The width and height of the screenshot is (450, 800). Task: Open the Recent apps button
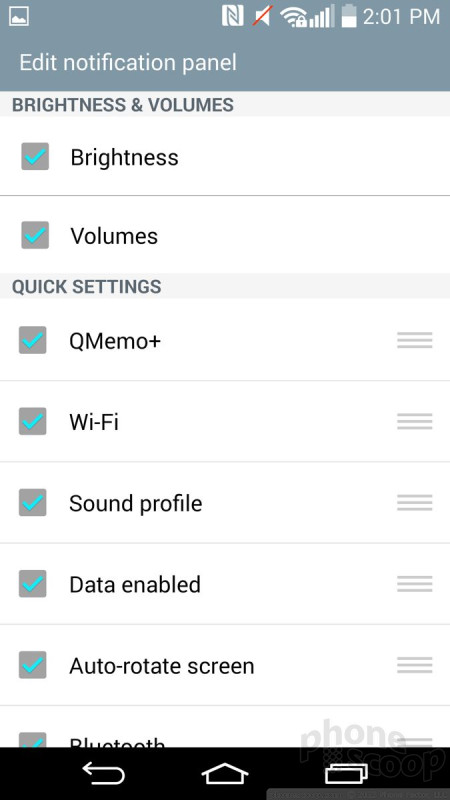tap(346, 773)
